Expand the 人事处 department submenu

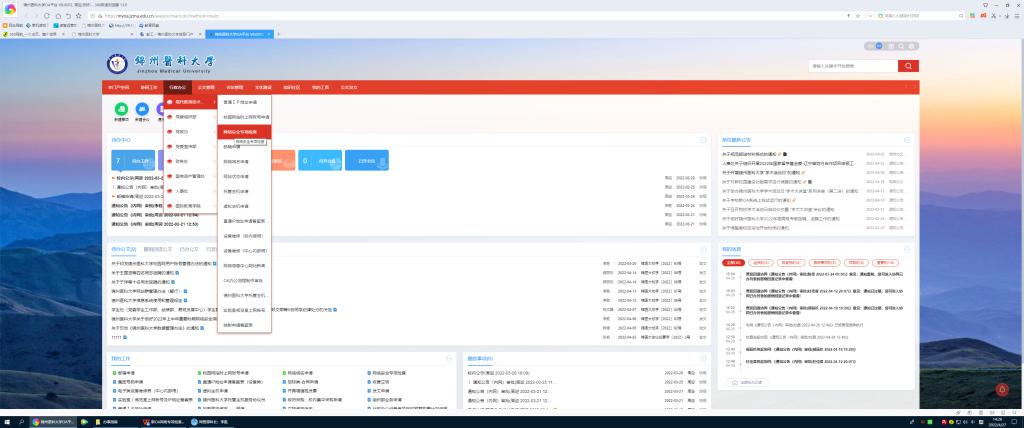(191, 191)
